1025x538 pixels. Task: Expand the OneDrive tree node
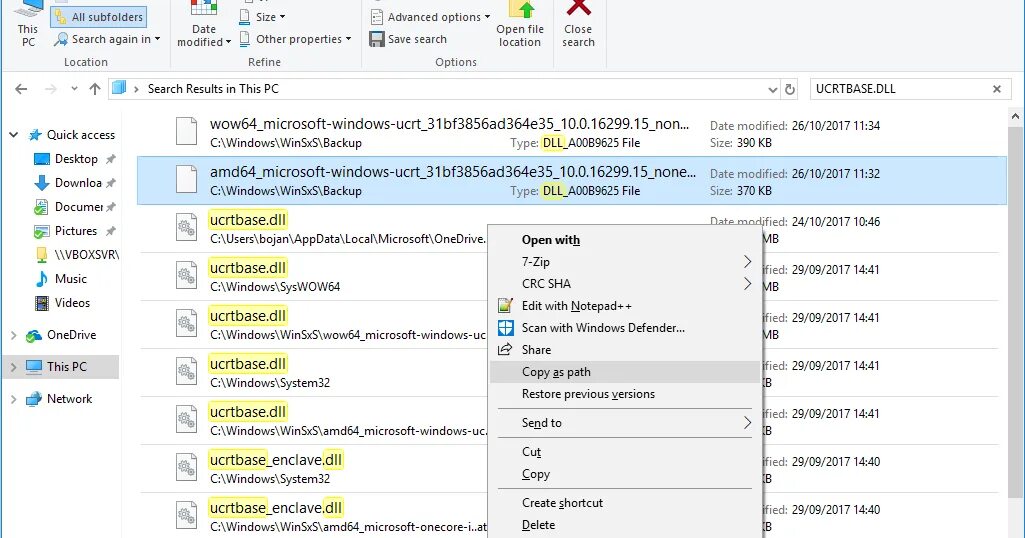[x=13, y=335]
